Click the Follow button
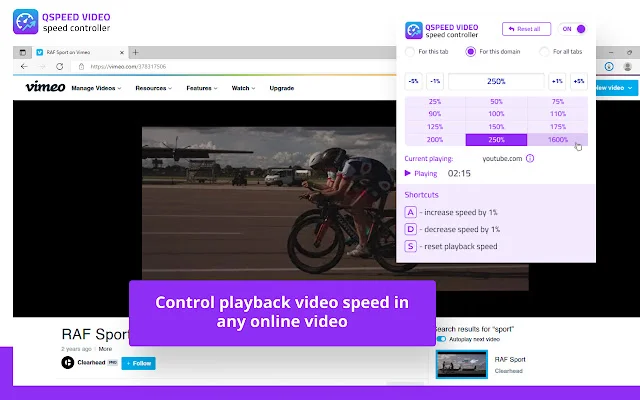 (138, 363)
